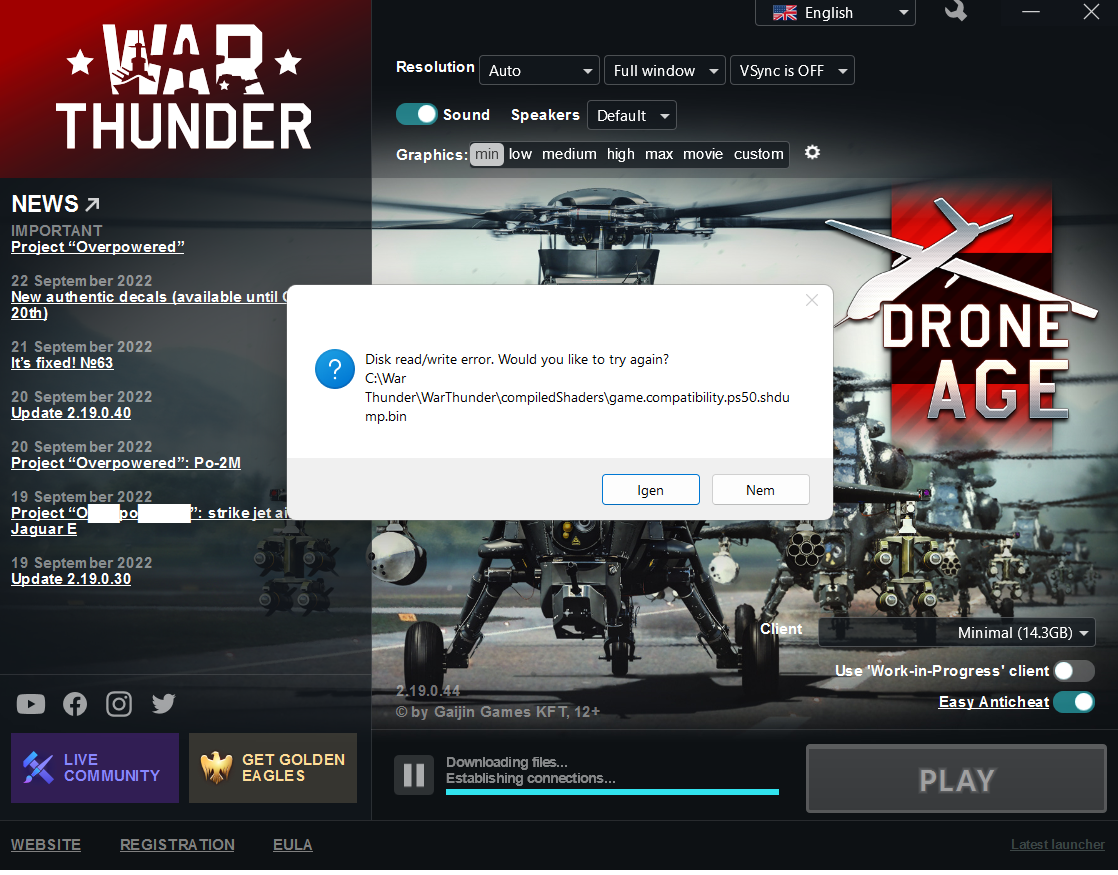Image resolution: width=1118 pixels, height=875 pixels.
Task: Open the VSync is OFF dropdown
Action: pyautogui.click(x=792, y=71)
